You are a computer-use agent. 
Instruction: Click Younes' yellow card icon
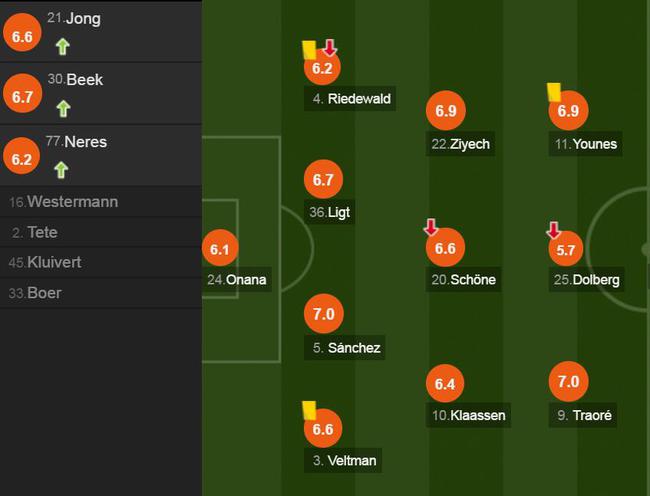(553, 91)
